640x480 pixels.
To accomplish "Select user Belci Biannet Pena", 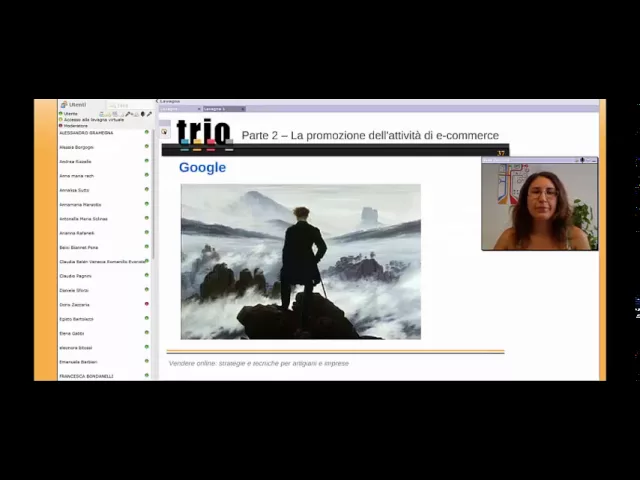I will (78, 247).
